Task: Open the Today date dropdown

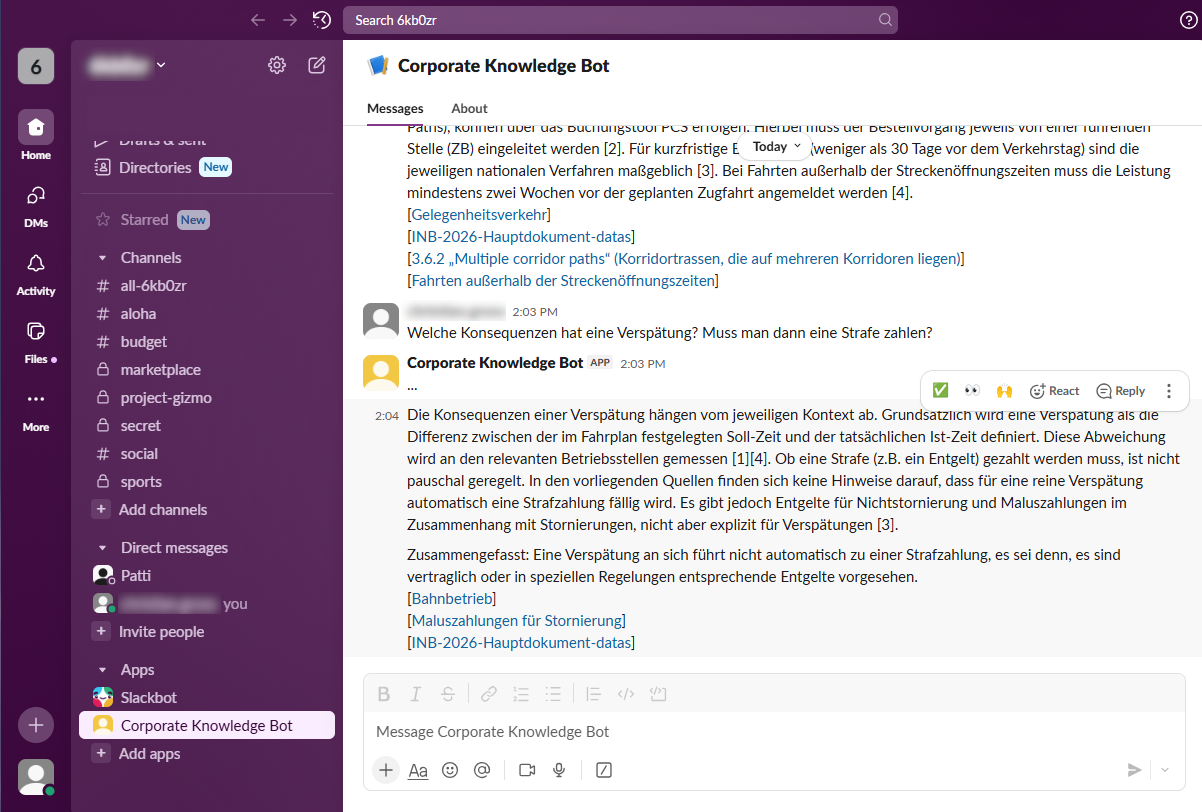Action: (x=776, y=147)
